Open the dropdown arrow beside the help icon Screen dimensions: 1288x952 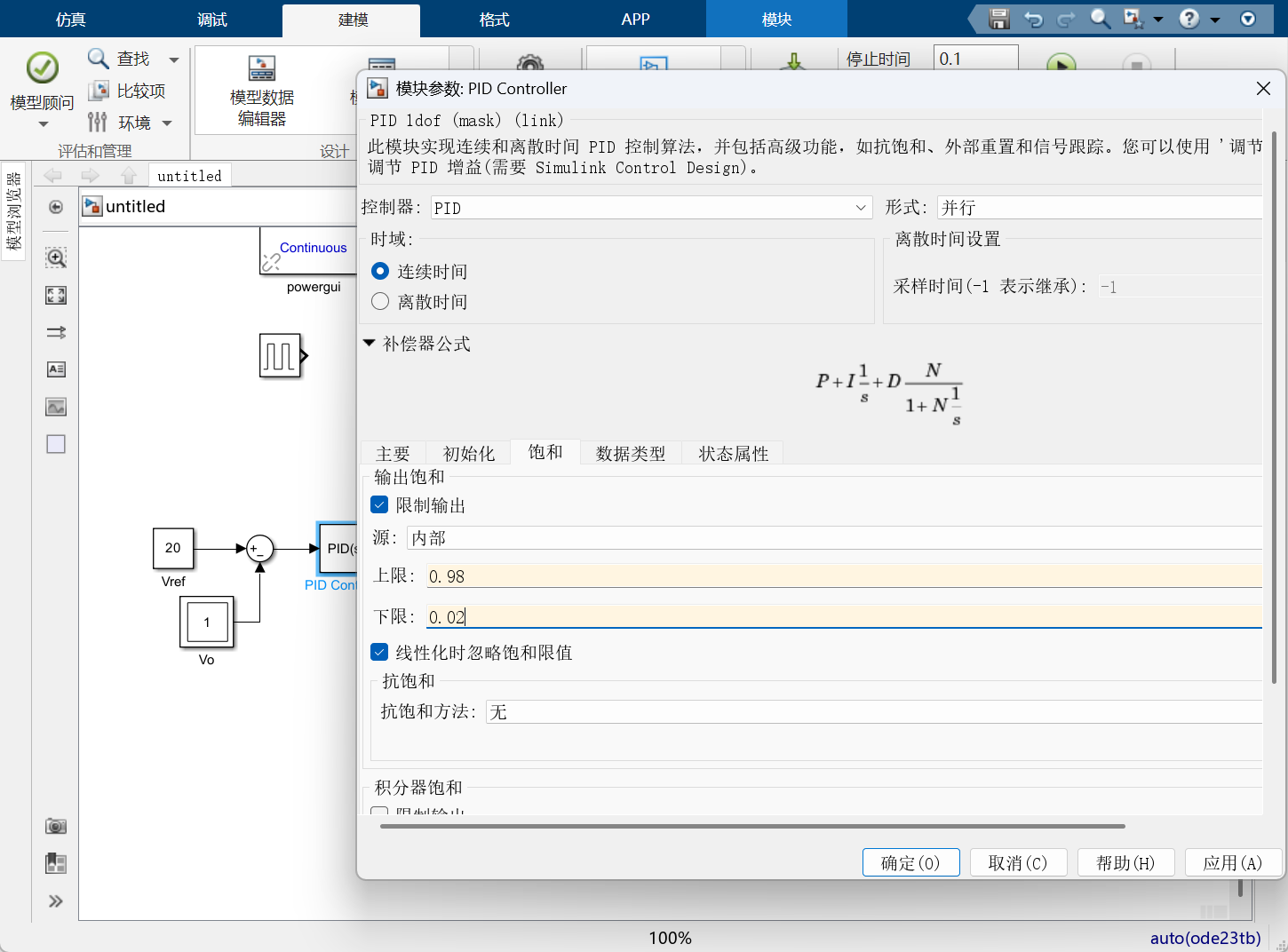[x=1215, y=19]
